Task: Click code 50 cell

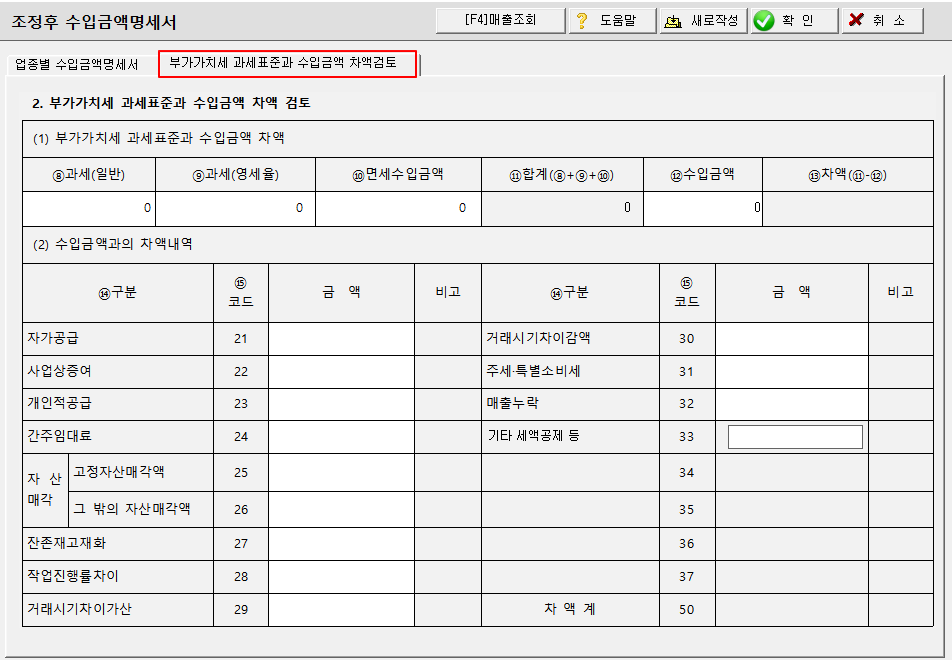Action: click(x=687, y=610)
